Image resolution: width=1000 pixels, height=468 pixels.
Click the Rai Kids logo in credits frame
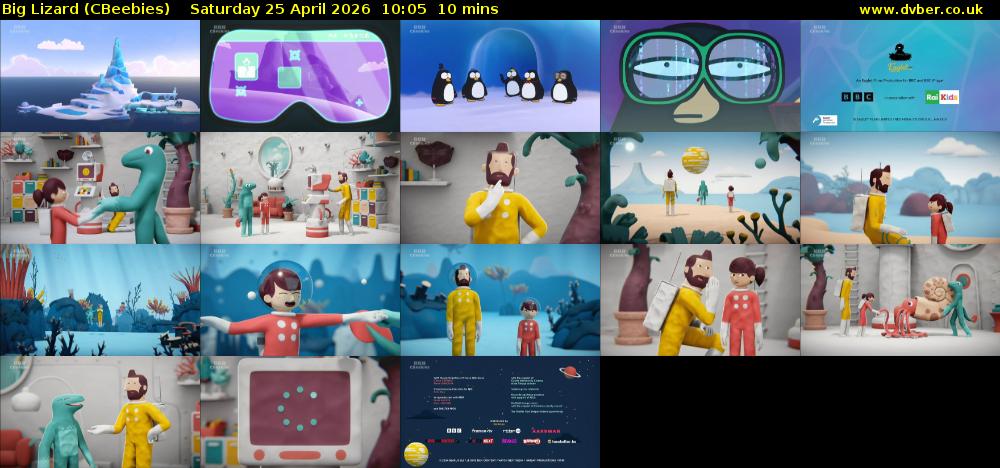point(942,97)
